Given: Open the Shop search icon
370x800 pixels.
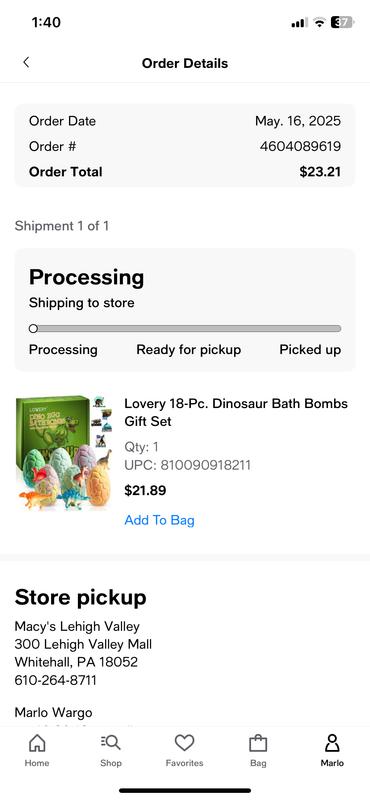Looking at the screenshot, I should 111,743.
